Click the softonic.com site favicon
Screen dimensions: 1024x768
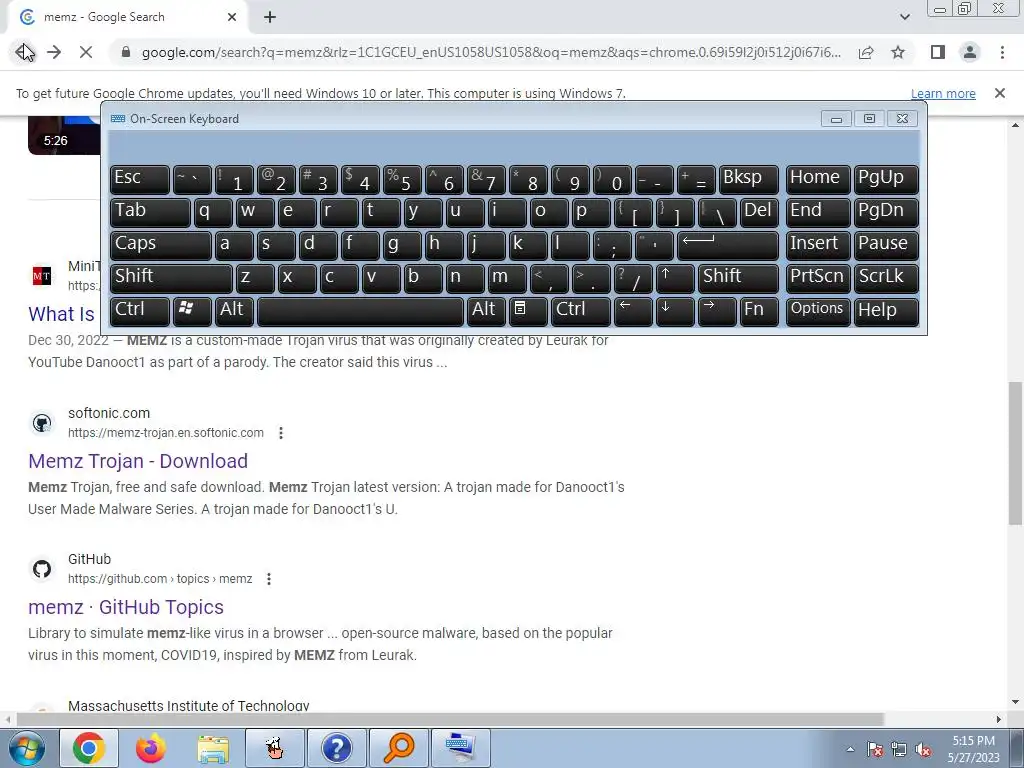coord(42,423)
